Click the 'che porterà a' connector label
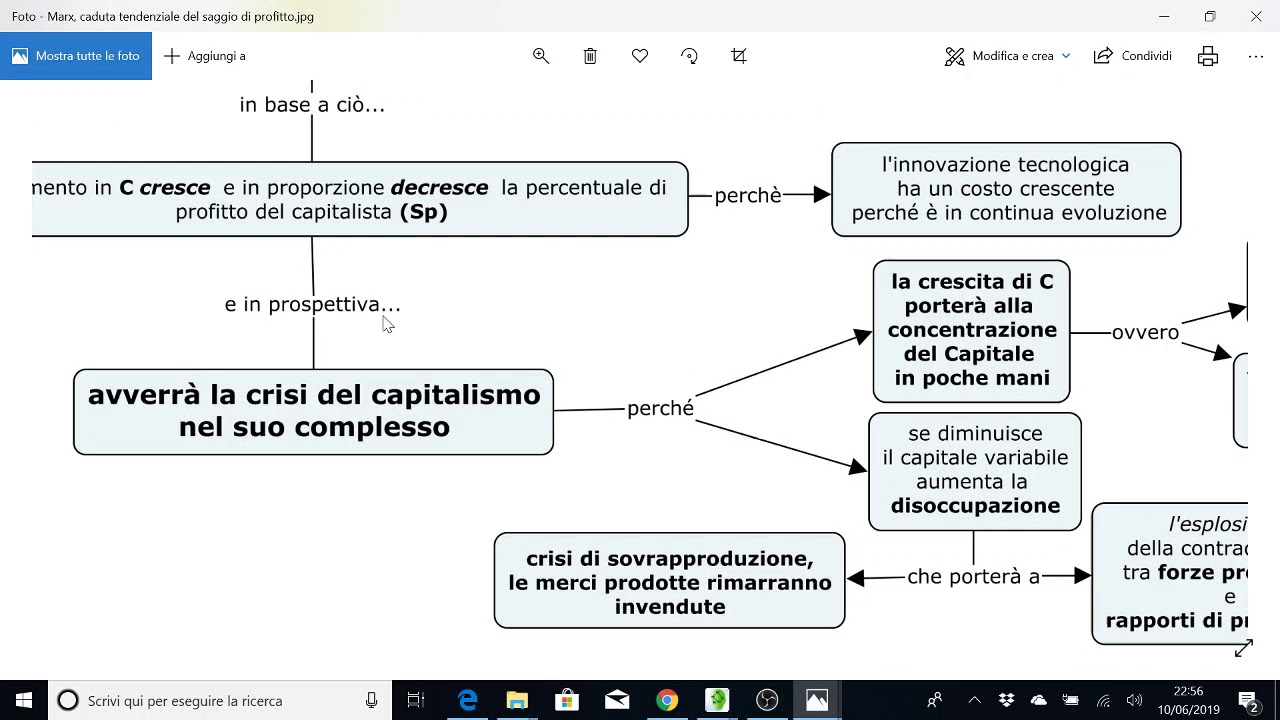1280x720 pixels. (973, 576)
